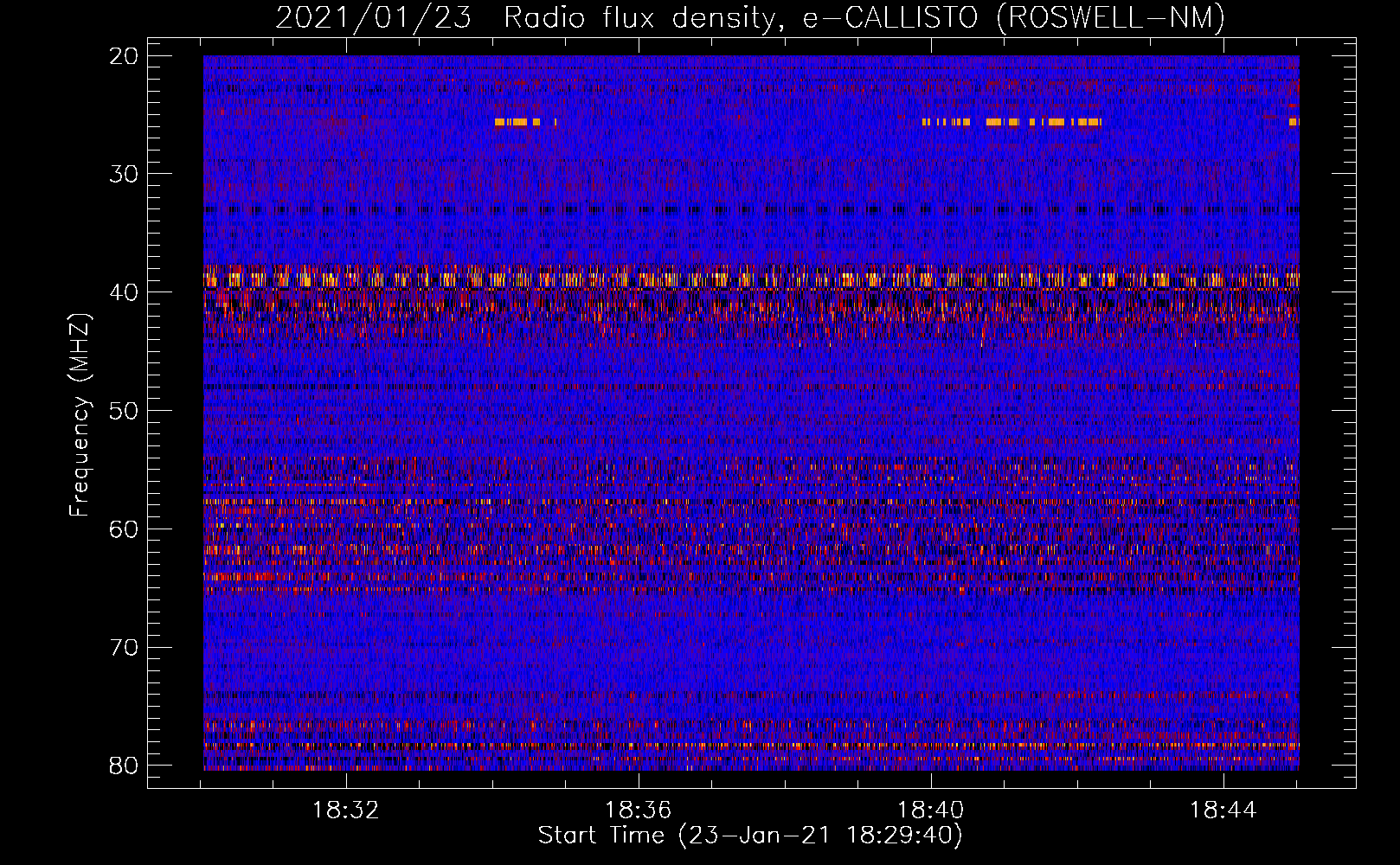Screen dimensions: 1400x865
Task: Click the '60' frequency tick label
Action: tap(125, 529)
